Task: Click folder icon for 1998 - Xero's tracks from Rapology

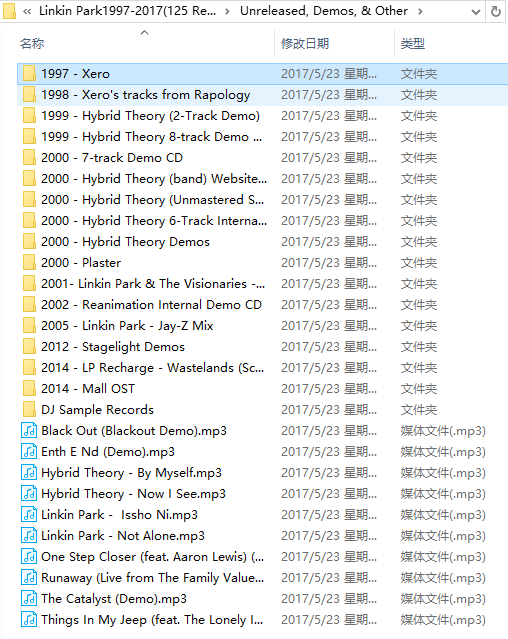Action: 29,95
